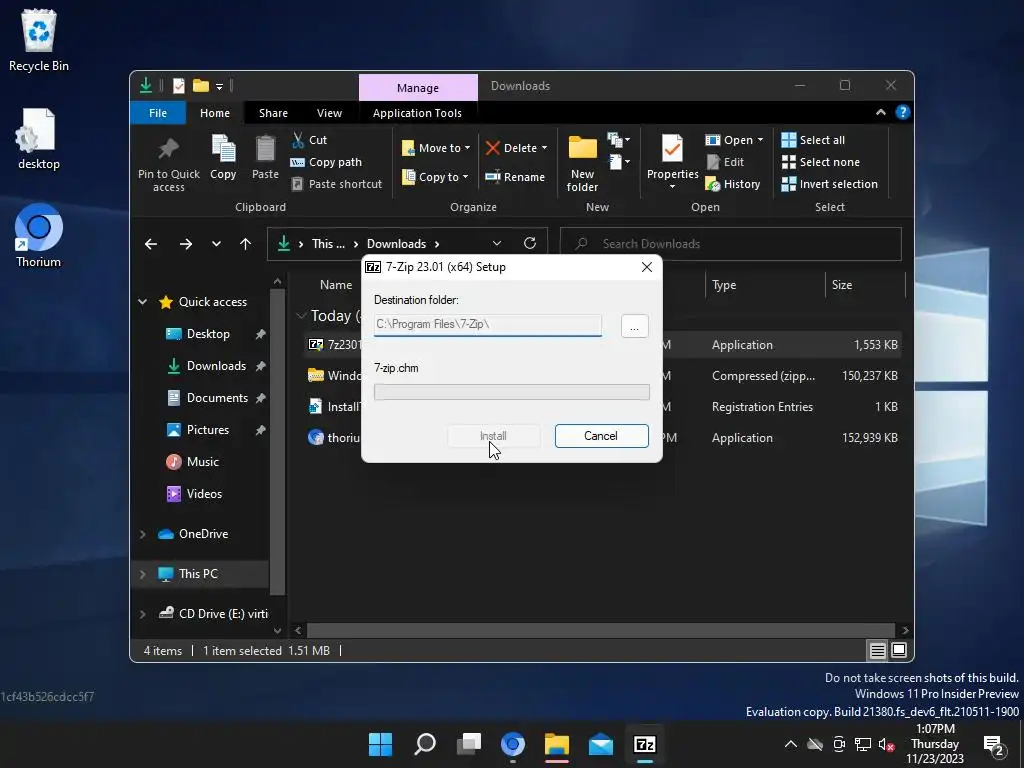Click the Rename command
The height and width of the screenshot is (768, 1024).
[515, 177]
